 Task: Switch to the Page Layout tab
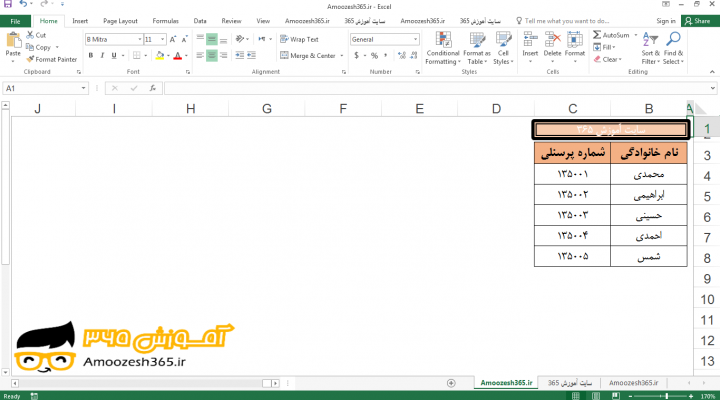click(x=120, y=21)
